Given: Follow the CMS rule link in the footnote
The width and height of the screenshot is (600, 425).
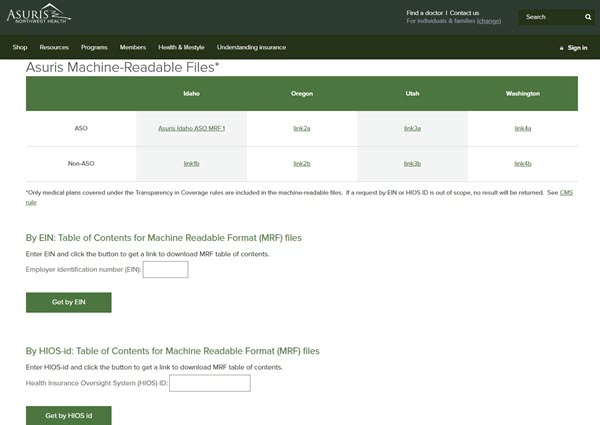Looking at the screenshot, I should click(x=566, y=193).
